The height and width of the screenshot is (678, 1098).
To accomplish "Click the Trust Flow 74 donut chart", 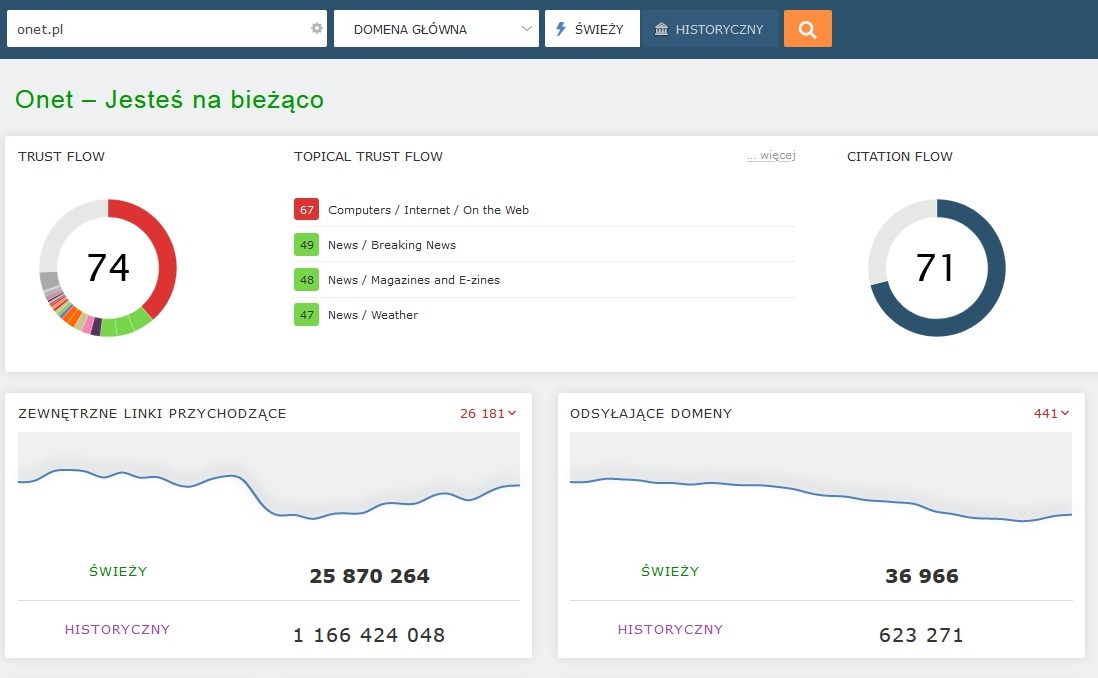I will (x=108, y=268).
